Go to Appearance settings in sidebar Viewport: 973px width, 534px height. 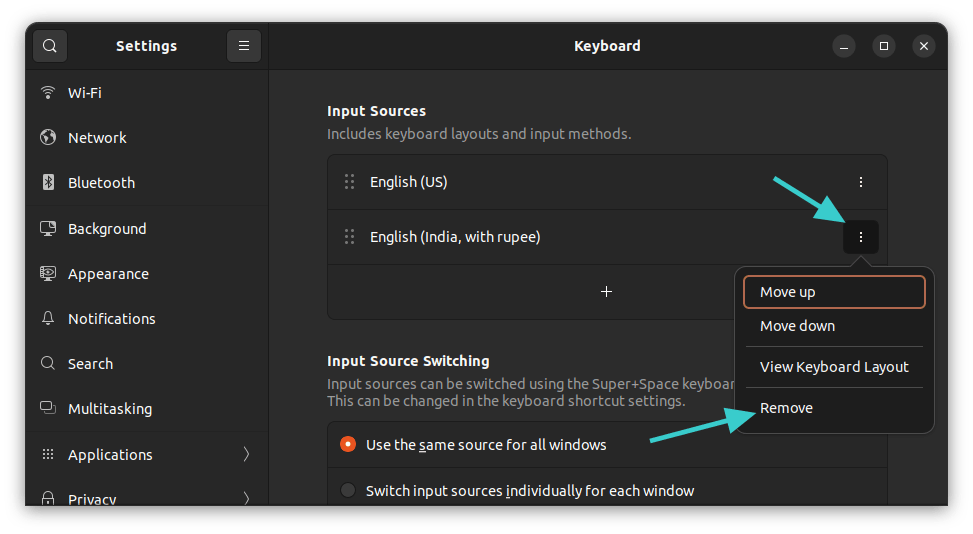108,274
